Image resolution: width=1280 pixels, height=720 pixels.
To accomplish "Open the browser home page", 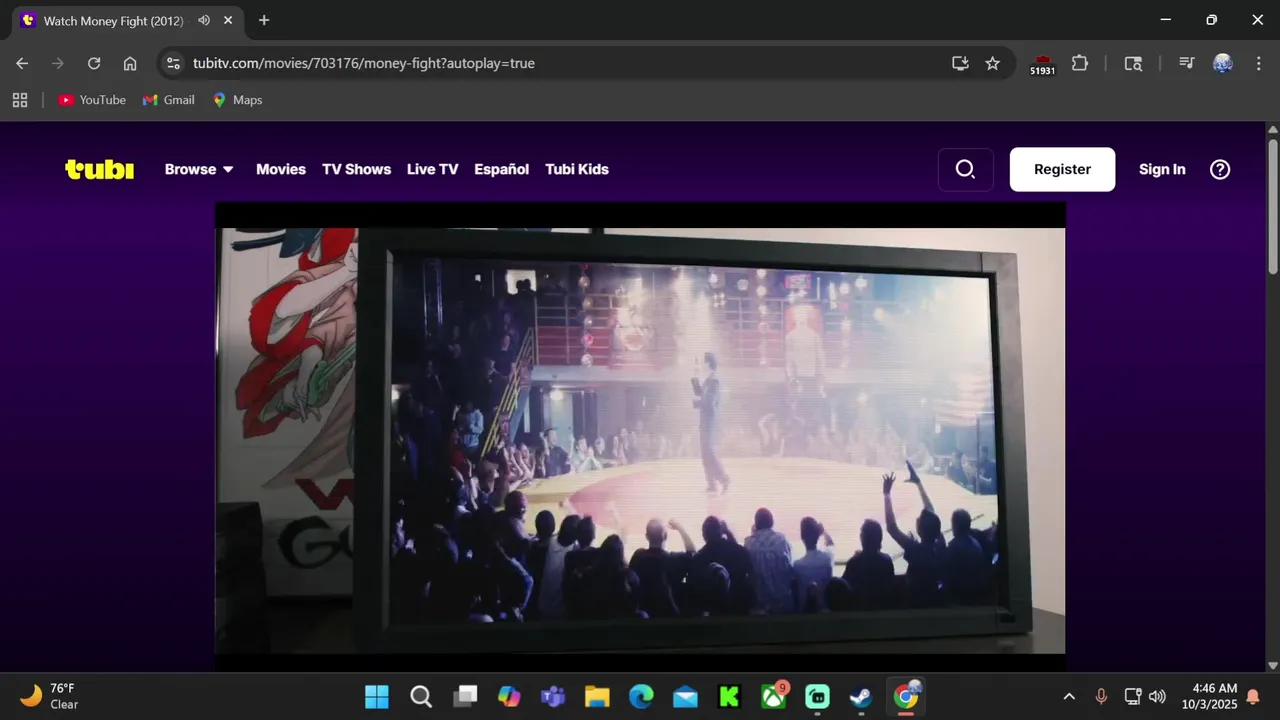I will [130, 63].
